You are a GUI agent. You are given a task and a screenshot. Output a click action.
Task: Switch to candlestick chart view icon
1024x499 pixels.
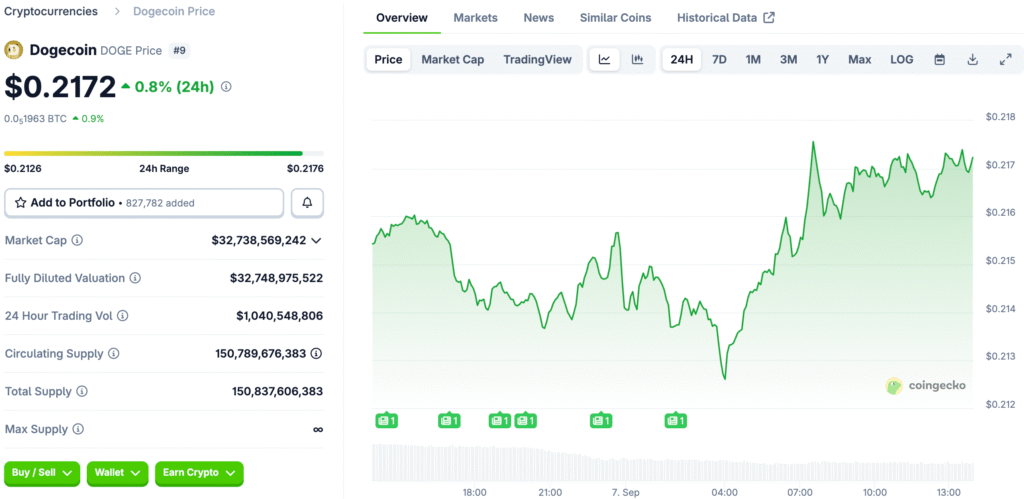point(637,59)
